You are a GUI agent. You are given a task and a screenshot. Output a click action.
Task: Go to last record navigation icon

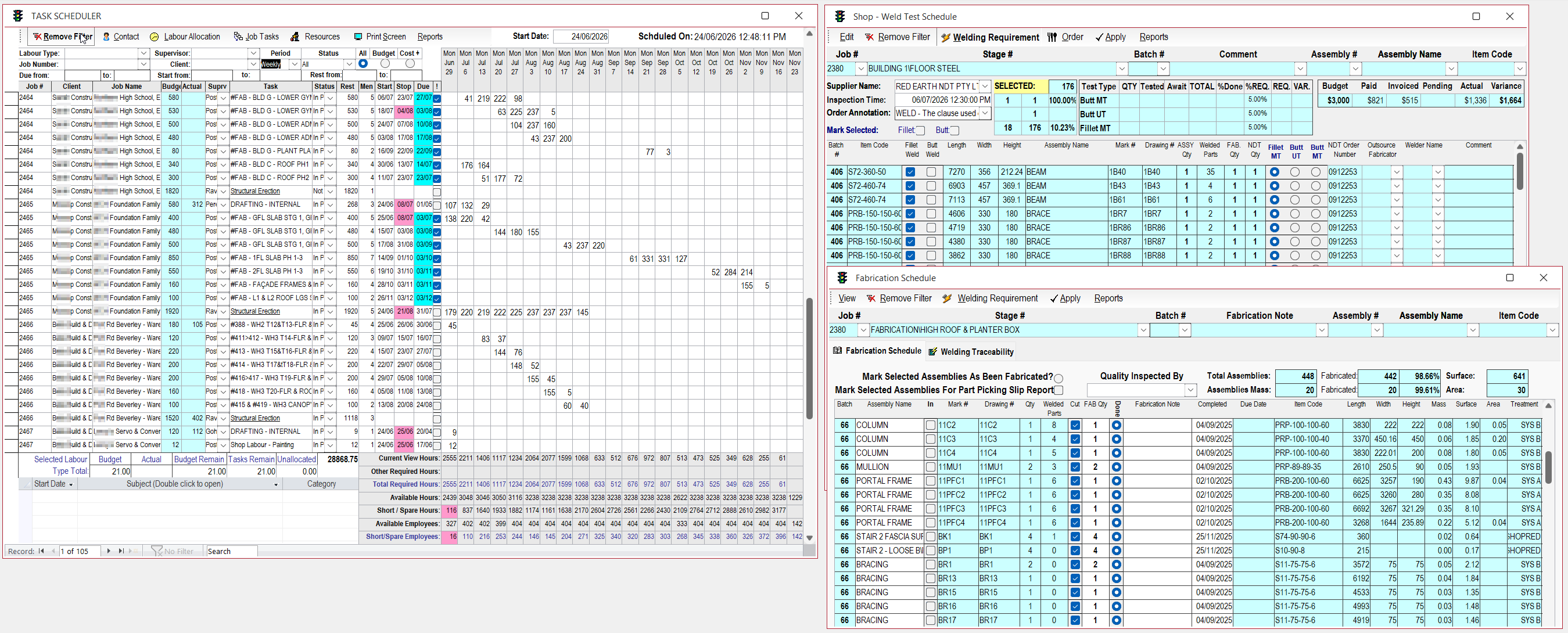[x=122, y=551]
